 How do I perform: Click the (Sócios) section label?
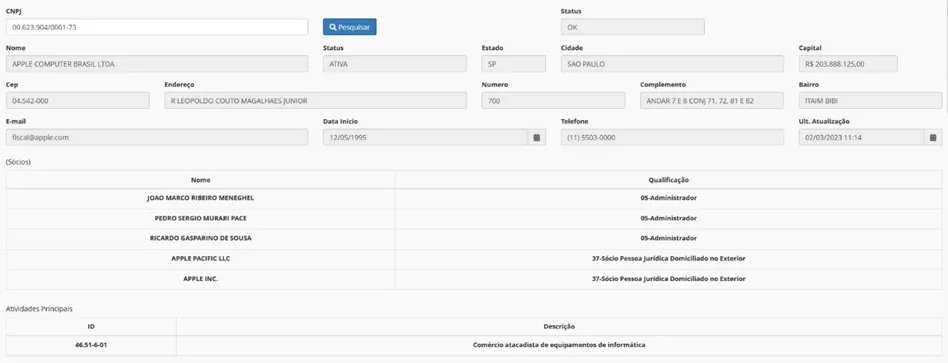click(18, 162)
